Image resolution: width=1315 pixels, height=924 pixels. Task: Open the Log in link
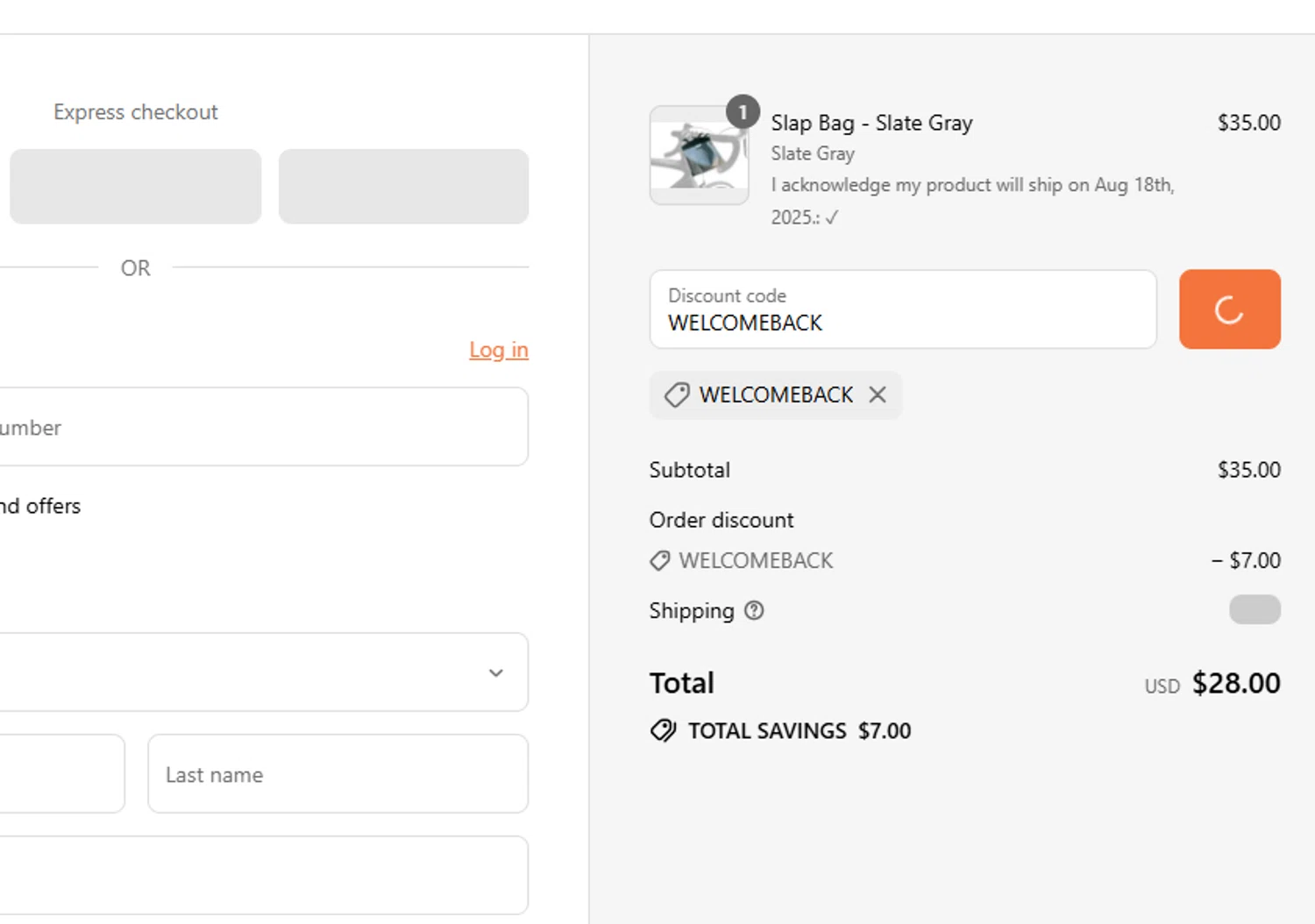point(499,350)
